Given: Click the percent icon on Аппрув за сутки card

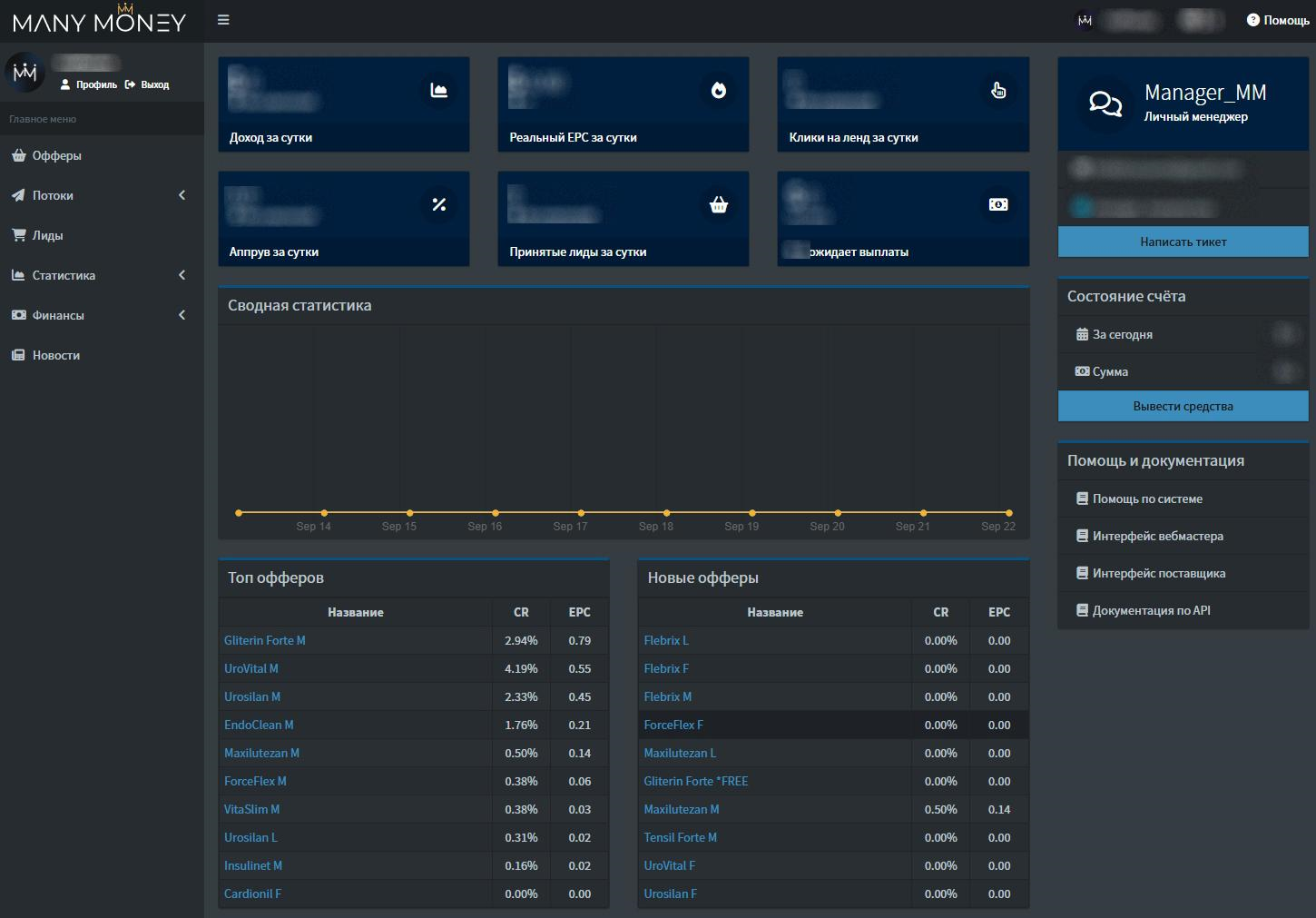Looking at the screenshot, I should [x=439, y=204].
